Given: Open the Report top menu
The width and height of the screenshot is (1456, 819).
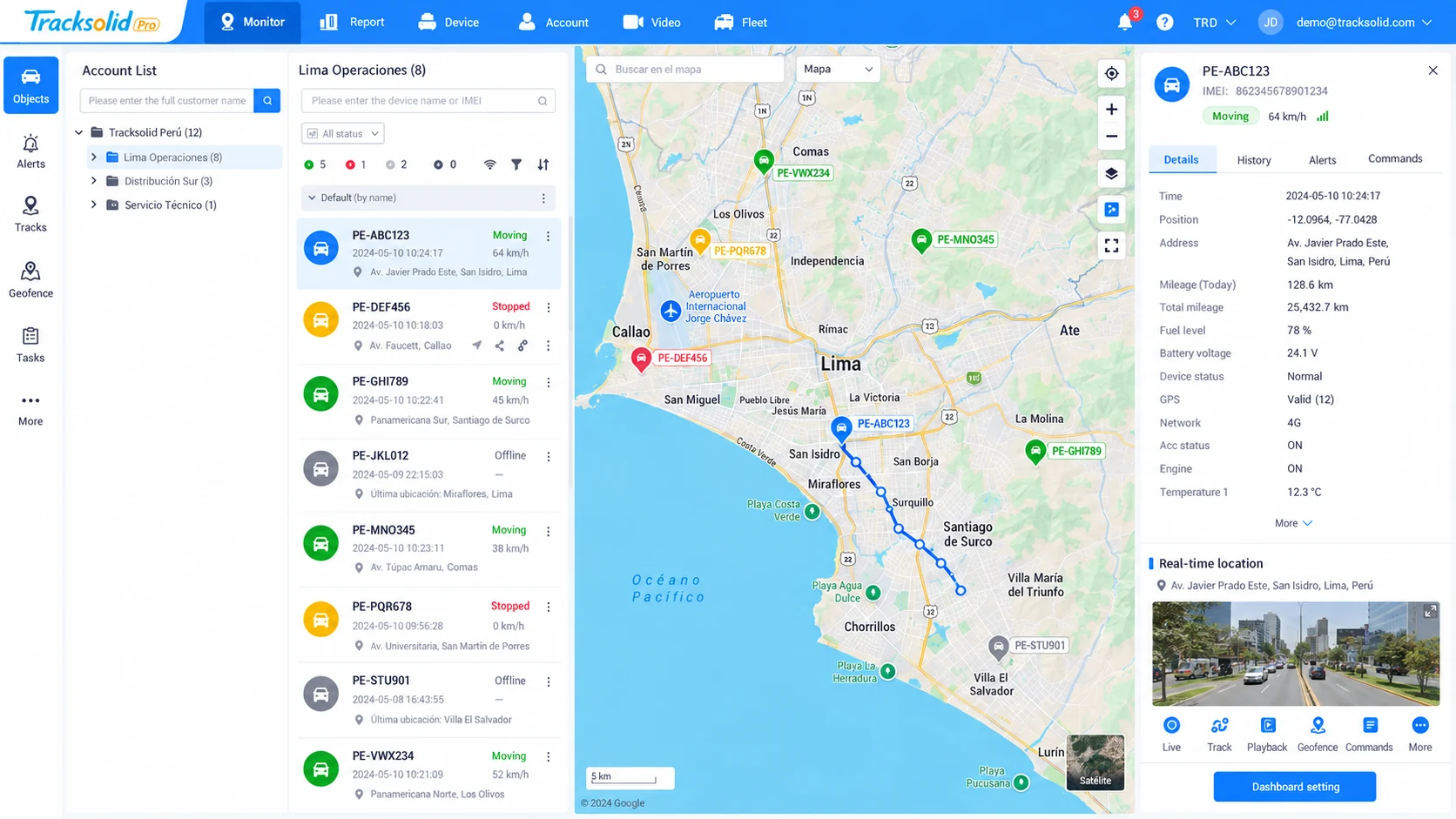Looking at the screenshot, I should click(x=352, y=23).
